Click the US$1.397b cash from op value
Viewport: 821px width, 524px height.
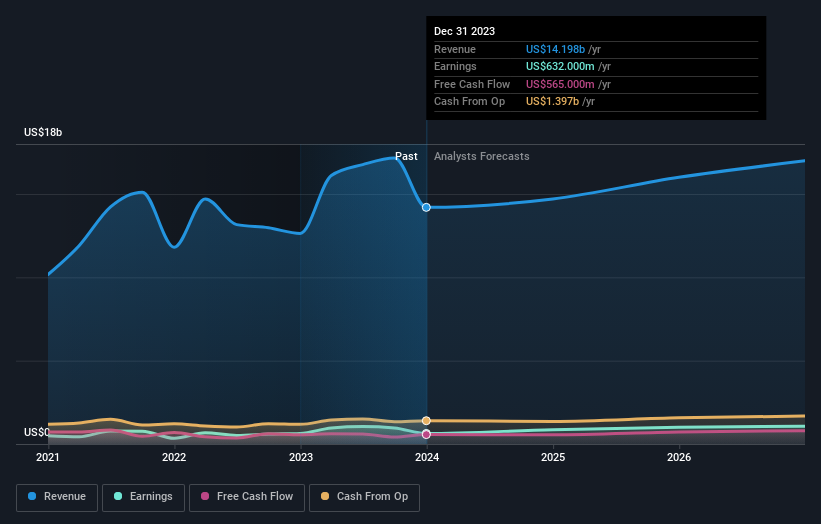552,102
